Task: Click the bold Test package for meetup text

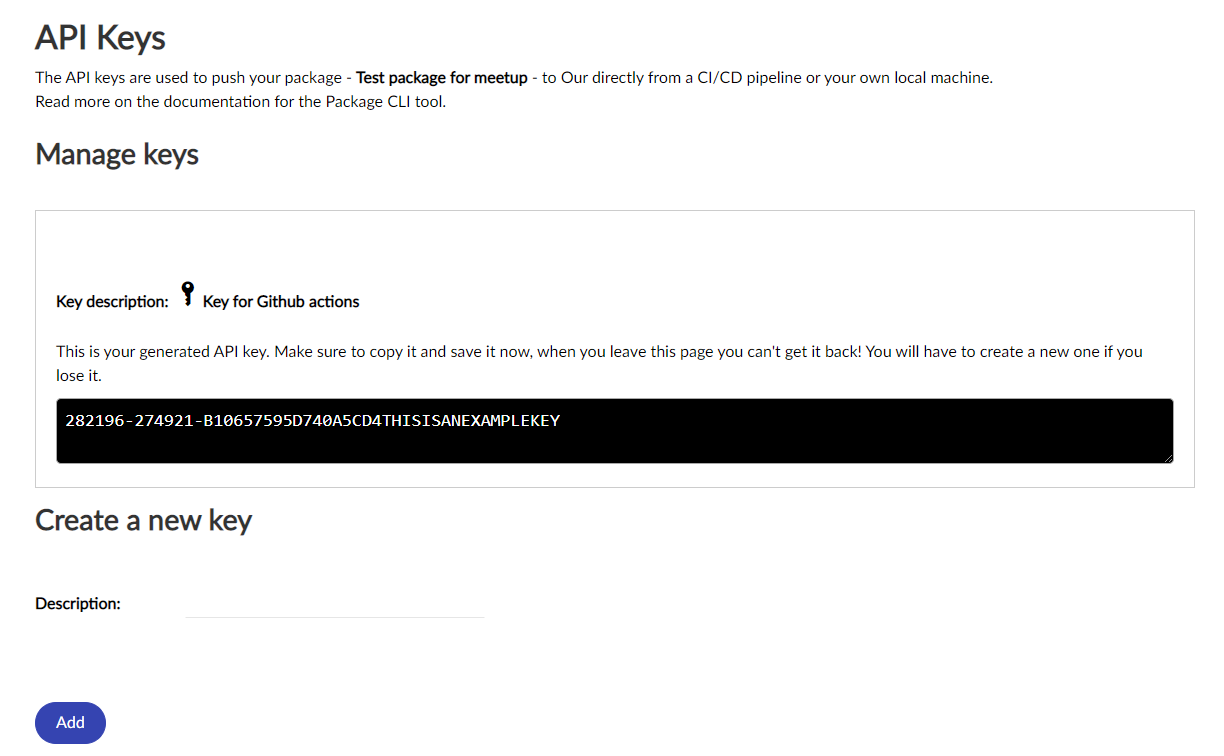Action: pyautogui.click(x=442, y=77)
